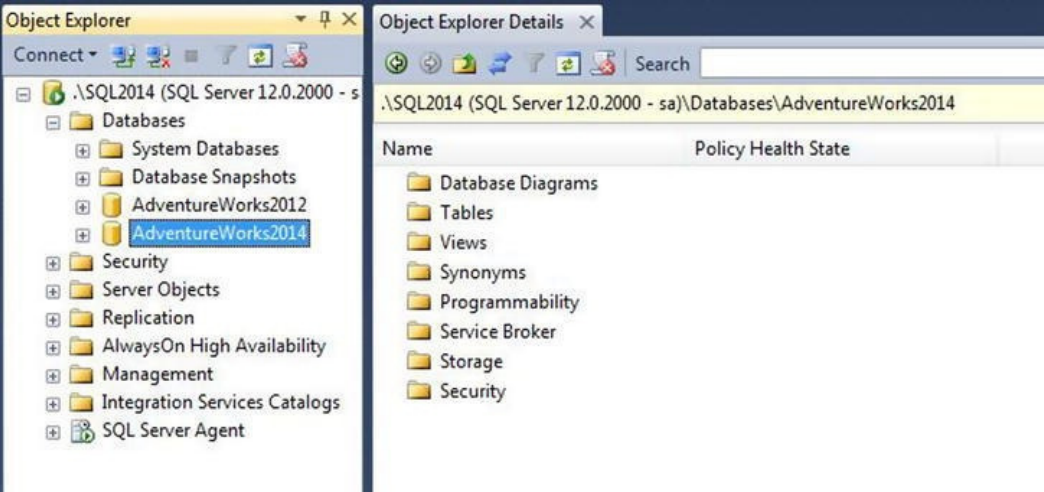1044x492 pixels.
Task: Open Object Explorer window position dropdown arrow
Action: (x=301, y=20)
